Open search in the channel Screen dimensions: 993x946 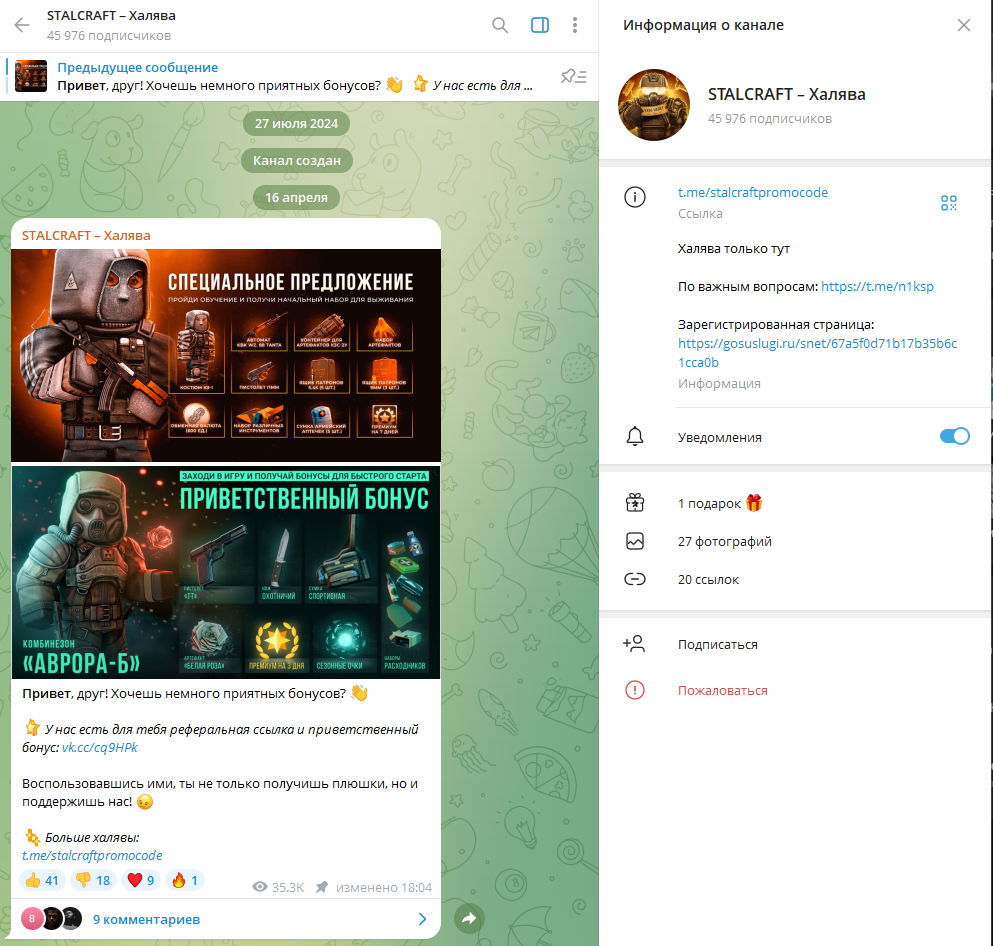click(x=500, y=25)
